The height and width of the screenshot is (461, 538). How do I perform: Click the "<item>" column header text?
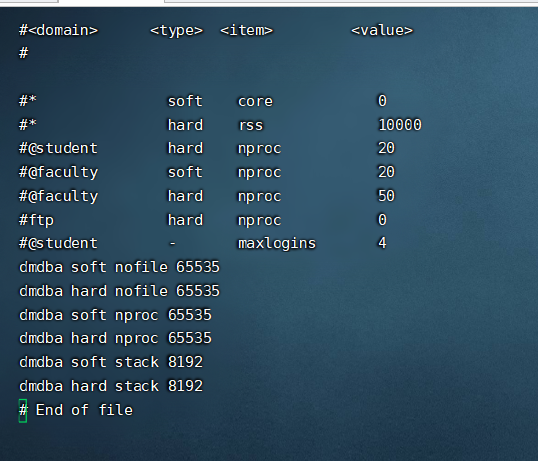pos(246,31)
